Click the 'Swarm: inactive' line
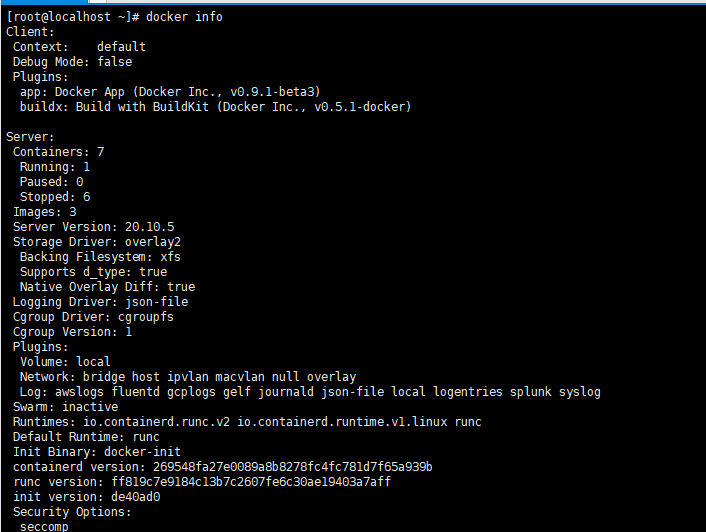Image resolution: width=706 pixels, height=532 pixels. (x=66, y=407)
